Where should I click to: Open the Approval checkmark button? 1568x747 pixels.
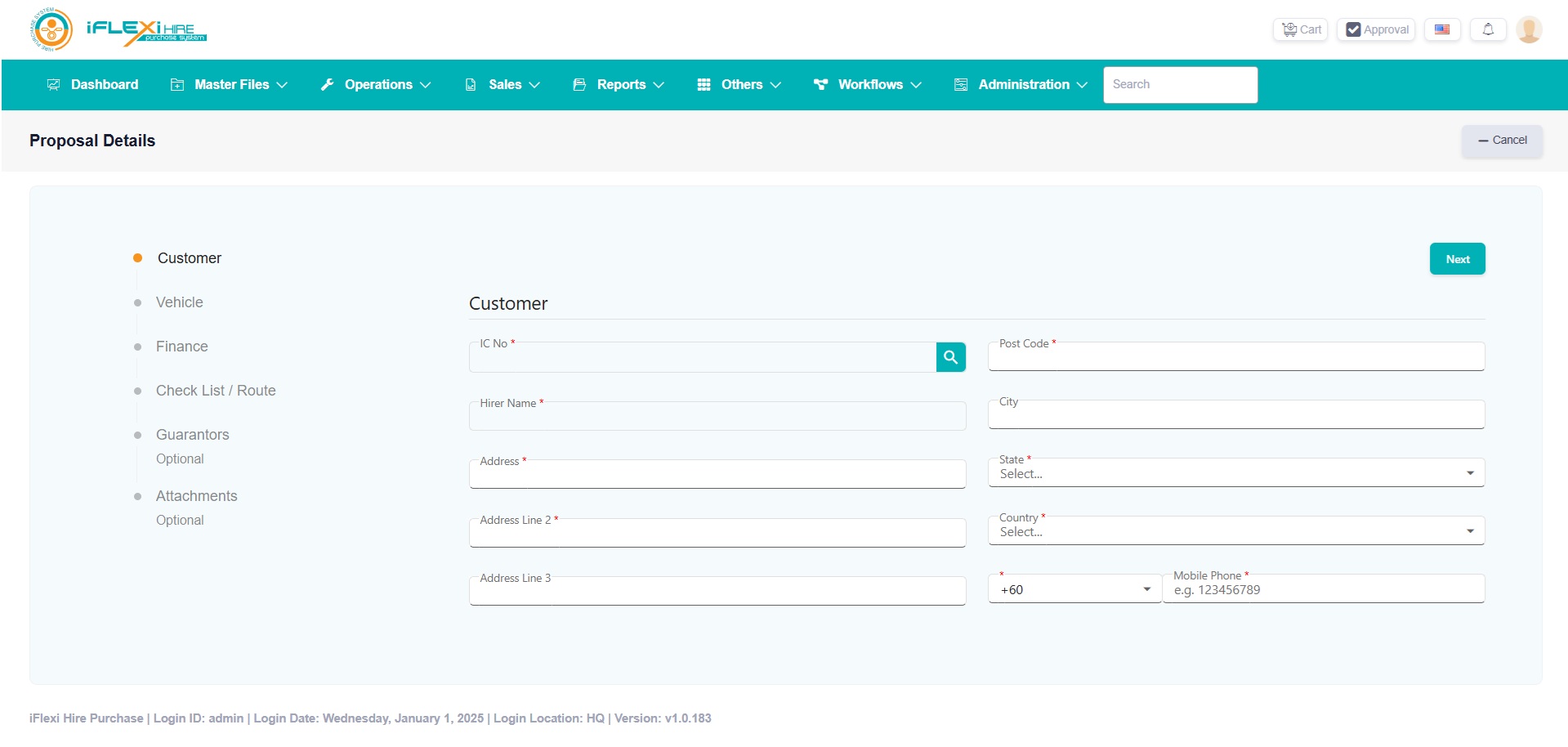[x=1376, y=29]
